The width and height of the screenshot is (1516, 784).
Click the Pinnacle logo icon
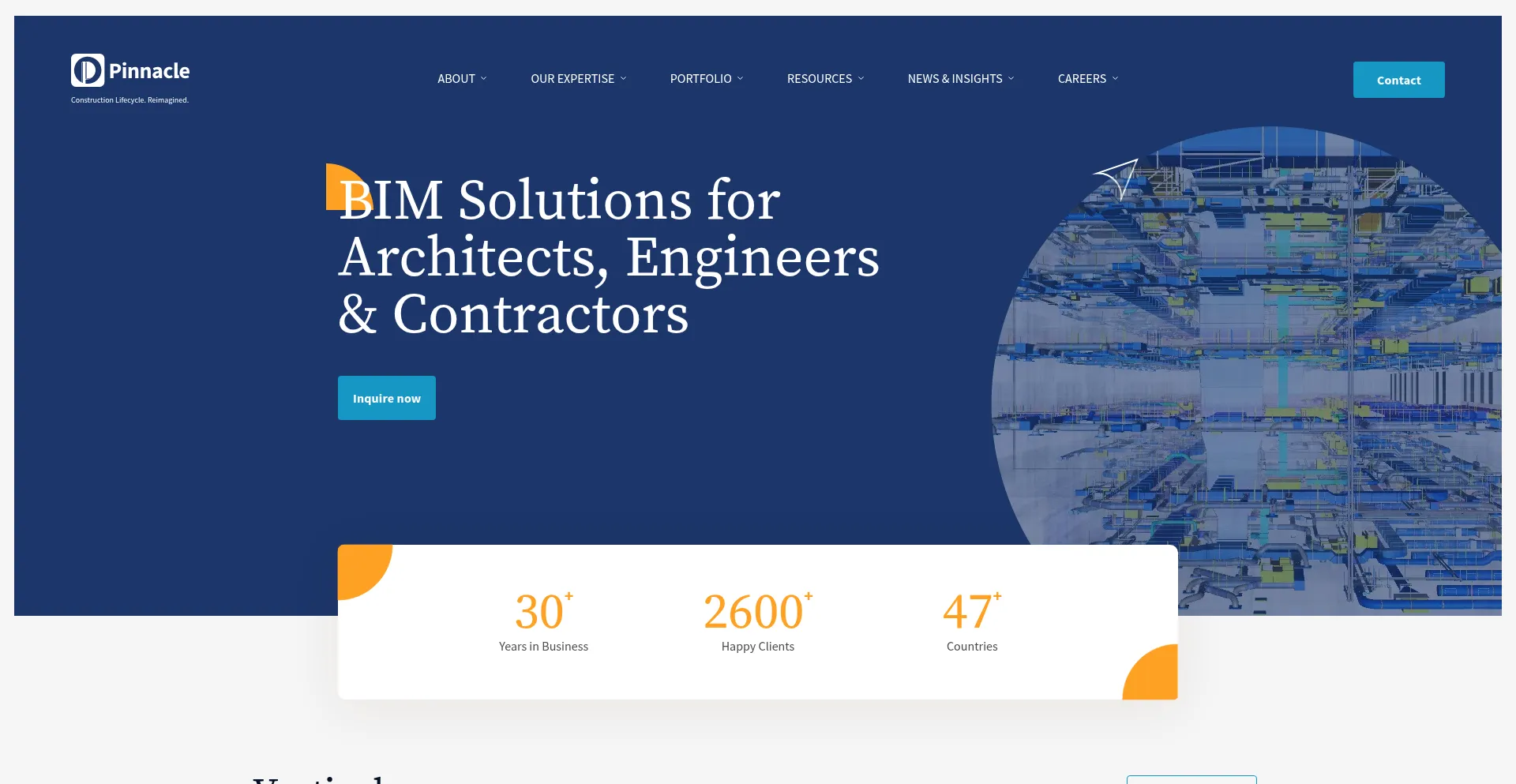pyautogui.click(x=88, y=70)
